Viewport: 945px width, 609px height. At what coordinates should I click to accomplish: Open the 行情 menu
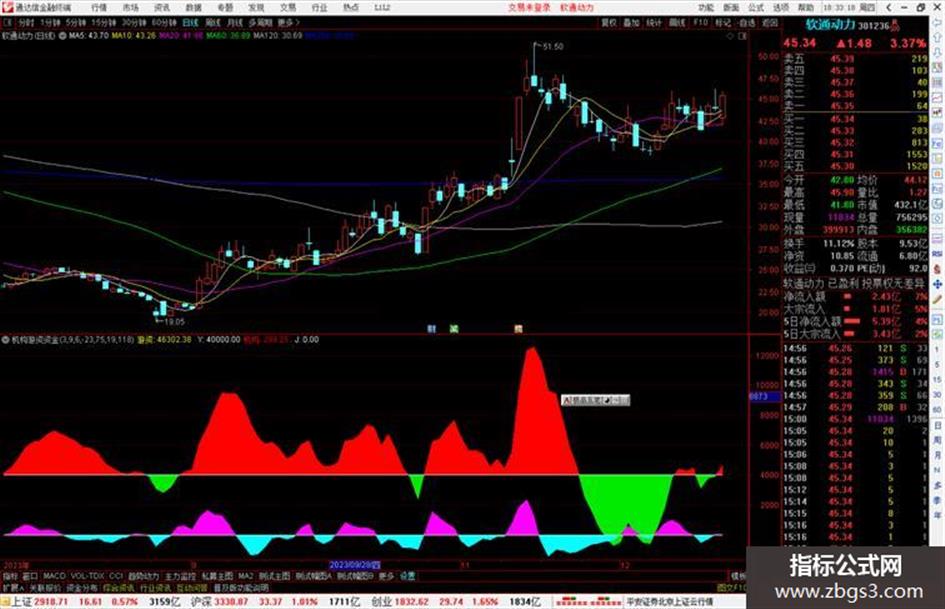pyautogui.click(x=99, y=8)
